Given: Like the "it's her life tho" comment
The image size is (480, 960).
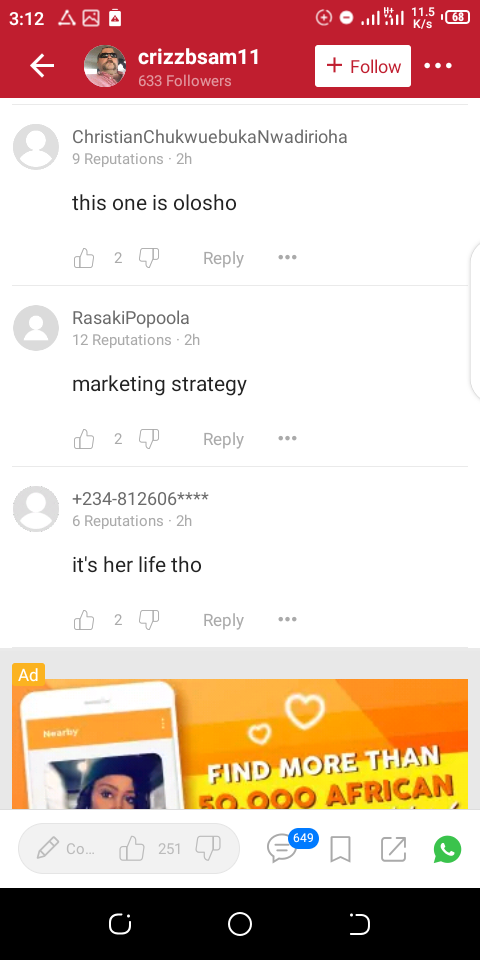Looking at the screenshot, I should point(84,620).
